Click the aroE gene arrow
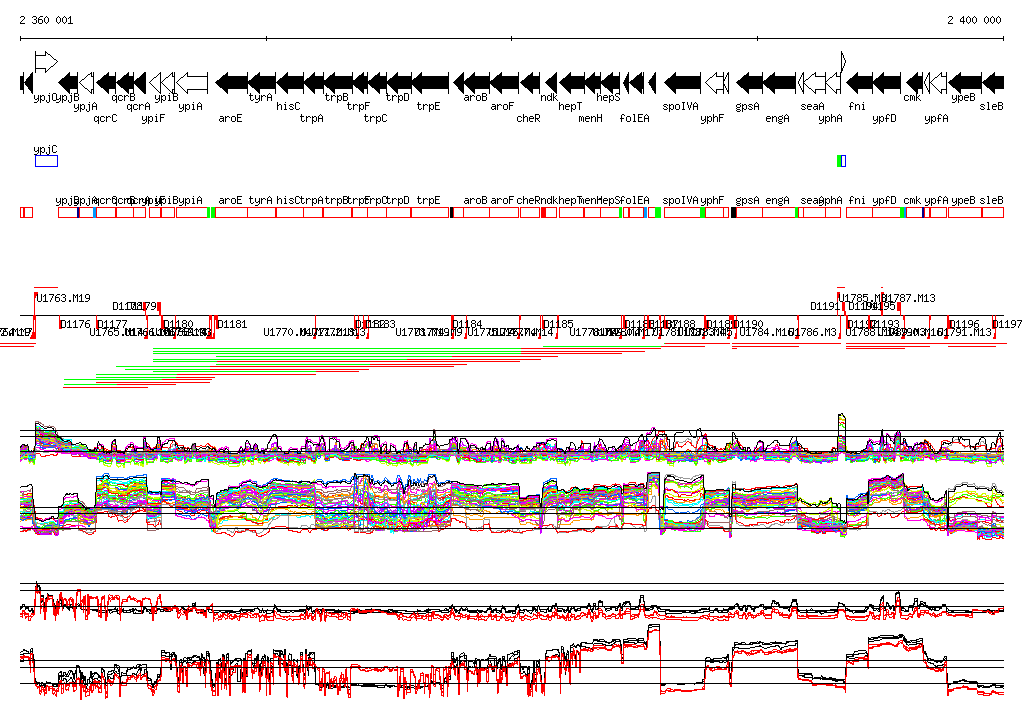 (x=231, y=82)
